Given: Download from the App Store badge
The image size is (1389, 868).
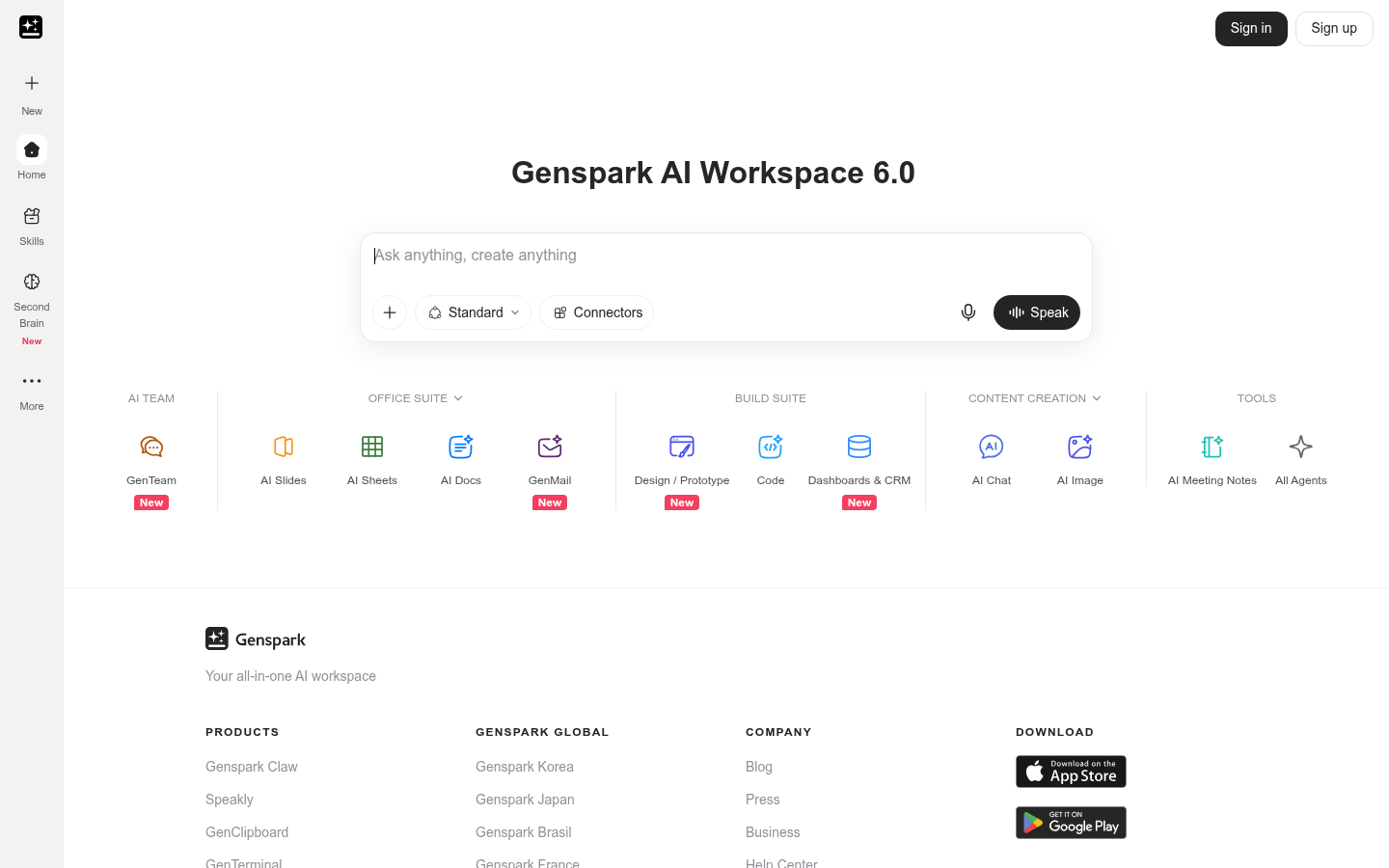Looking at the screenshot, I should [x=1071, y=772].
